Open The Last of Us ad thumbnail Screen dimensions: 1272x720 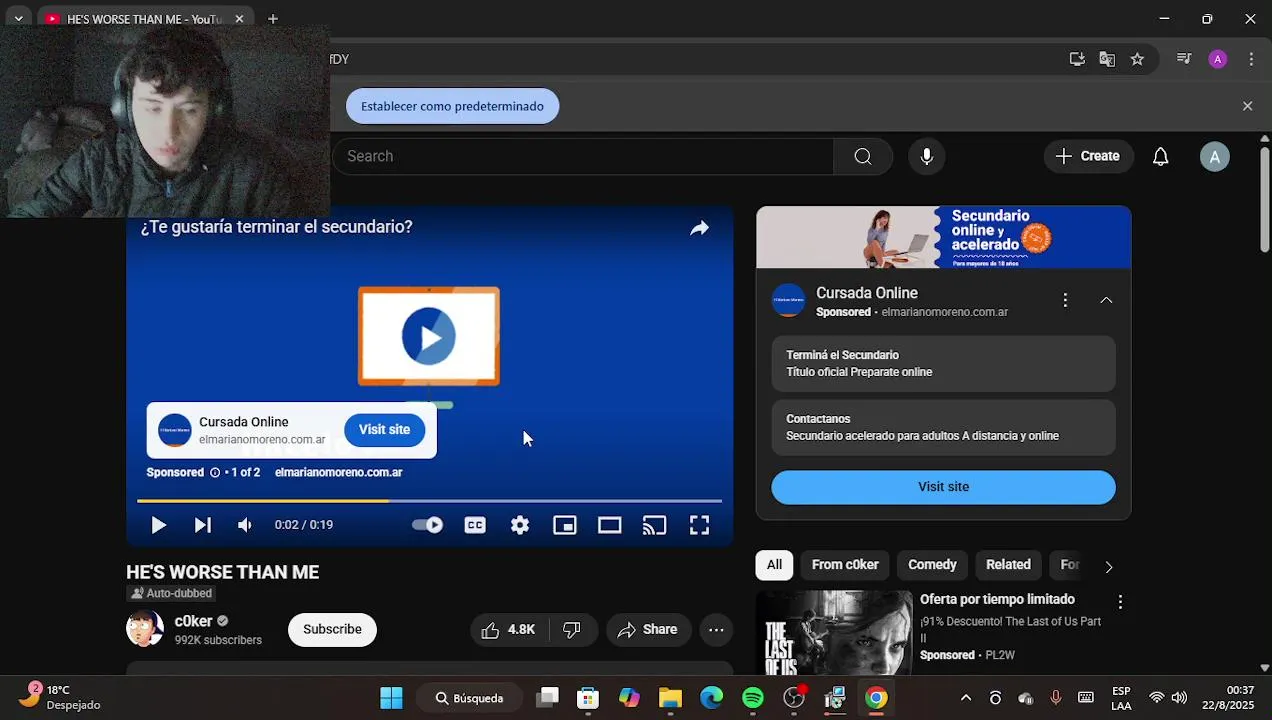(834, 632)
